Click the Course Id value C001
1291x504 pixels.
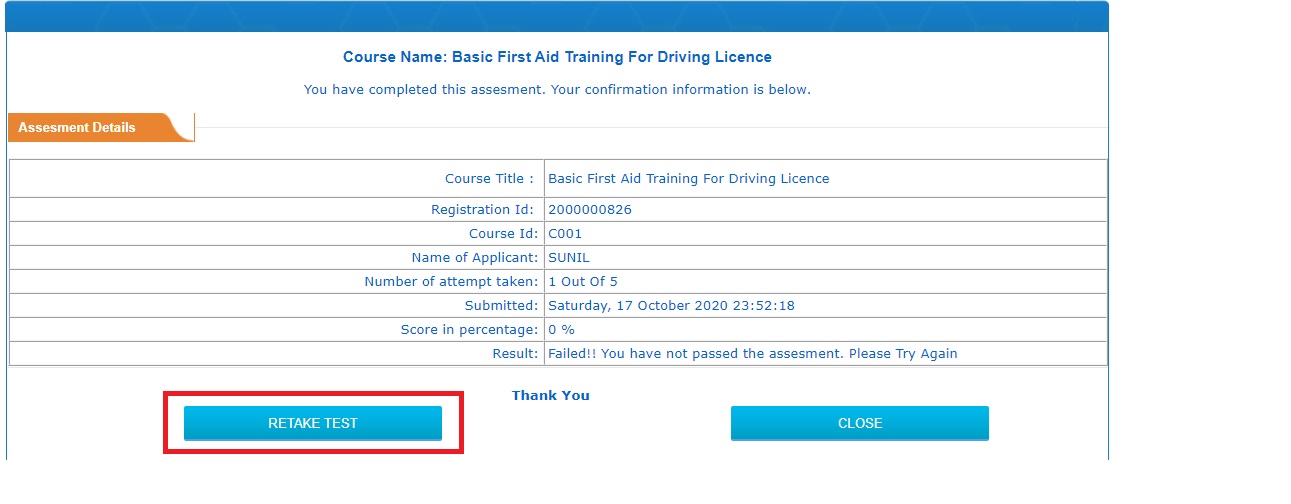click(x=565, y=234)
